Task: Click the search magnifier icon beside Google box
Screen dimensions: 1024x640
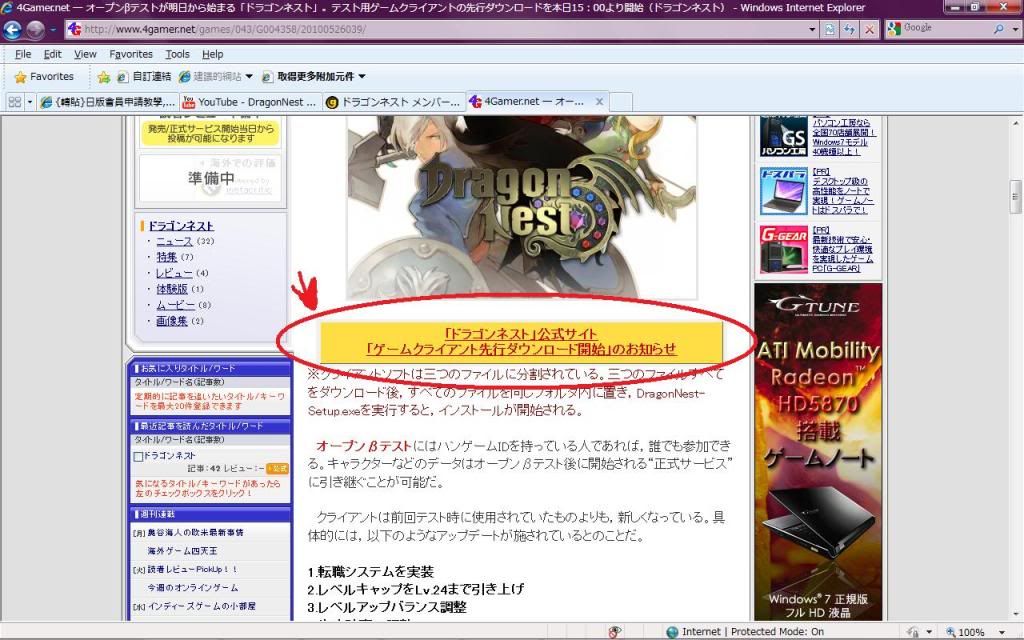Action: point(999,29)
